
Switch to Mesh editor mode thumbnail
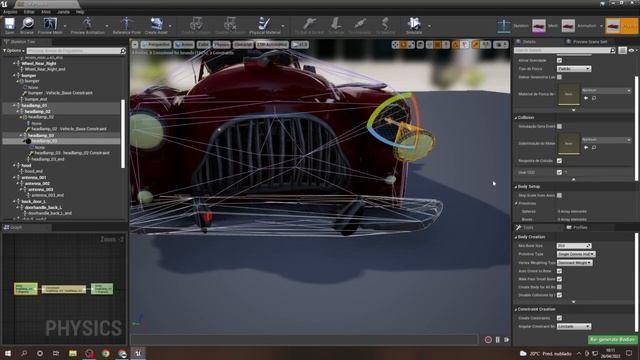(539, 26)
